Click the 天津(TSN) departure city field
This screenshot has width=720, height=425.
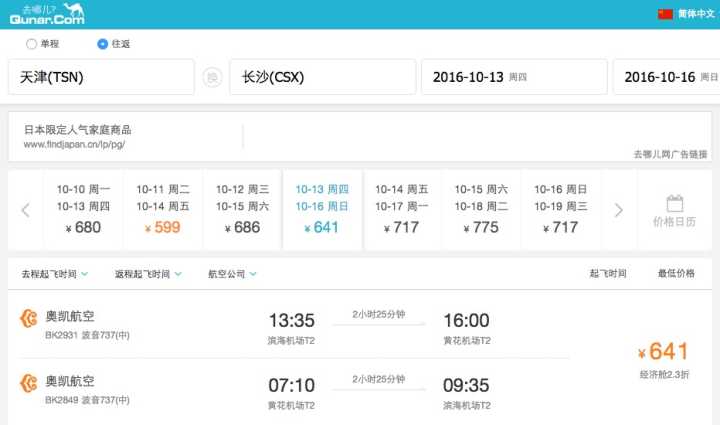[x=101, y=77]
